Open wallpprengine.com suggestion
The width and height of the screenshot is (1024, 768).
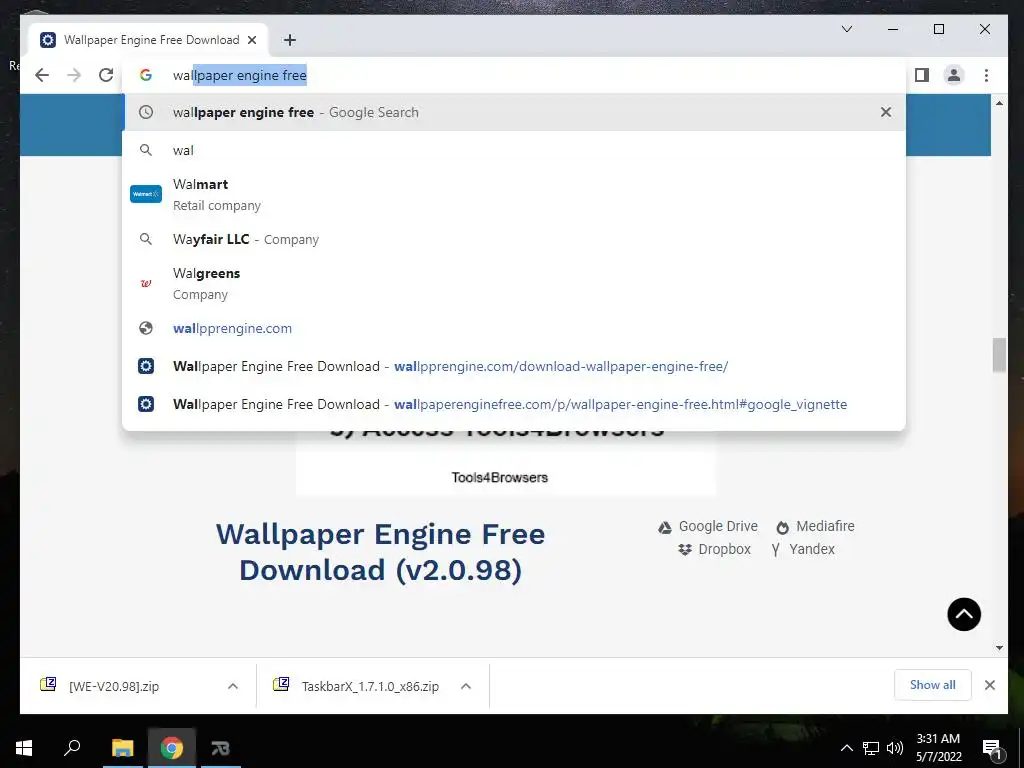point(514,328)
